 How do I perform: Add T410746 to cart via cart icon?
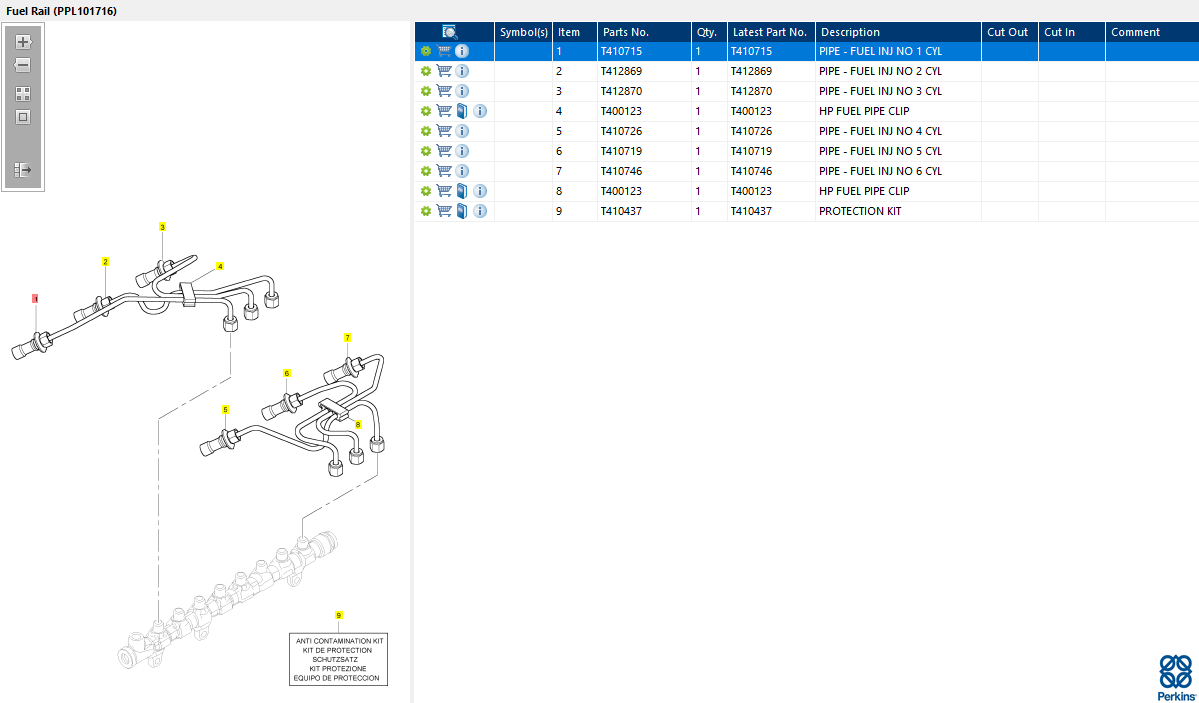[444, 171]
